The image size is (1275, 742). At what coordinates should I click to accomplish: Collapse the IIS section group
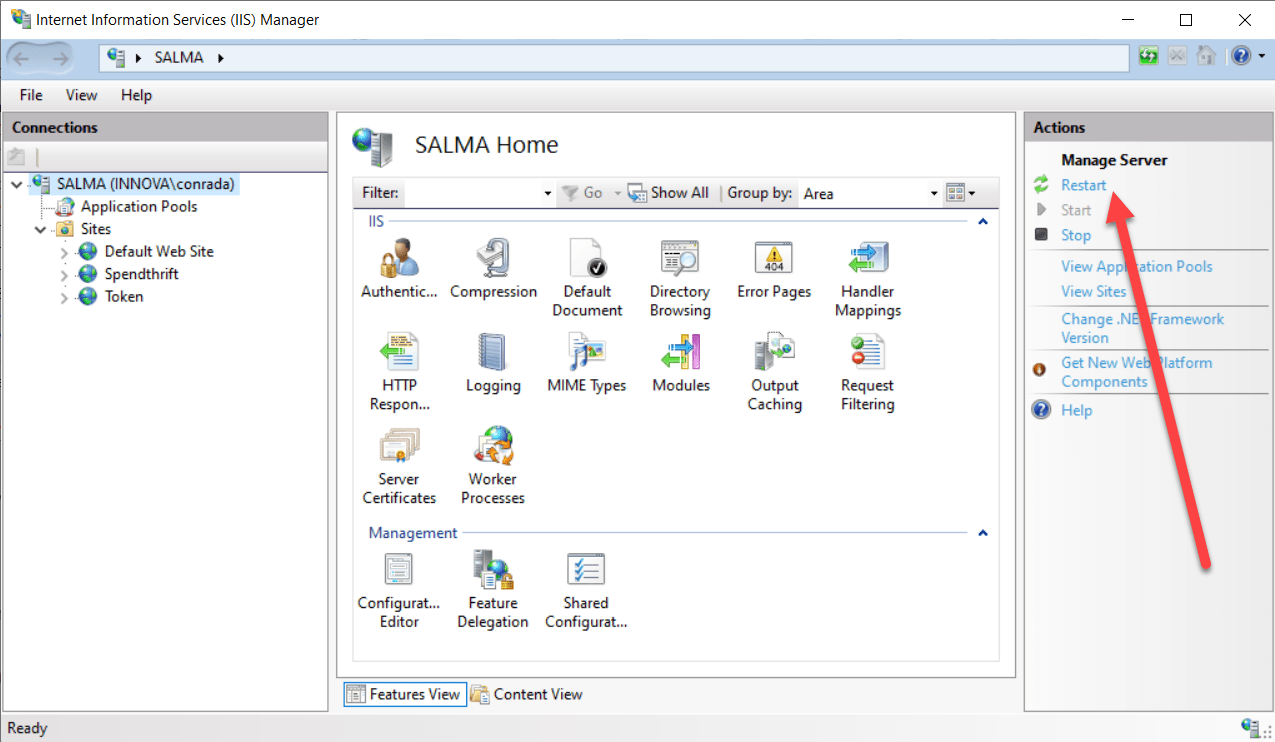coord(982,222)
